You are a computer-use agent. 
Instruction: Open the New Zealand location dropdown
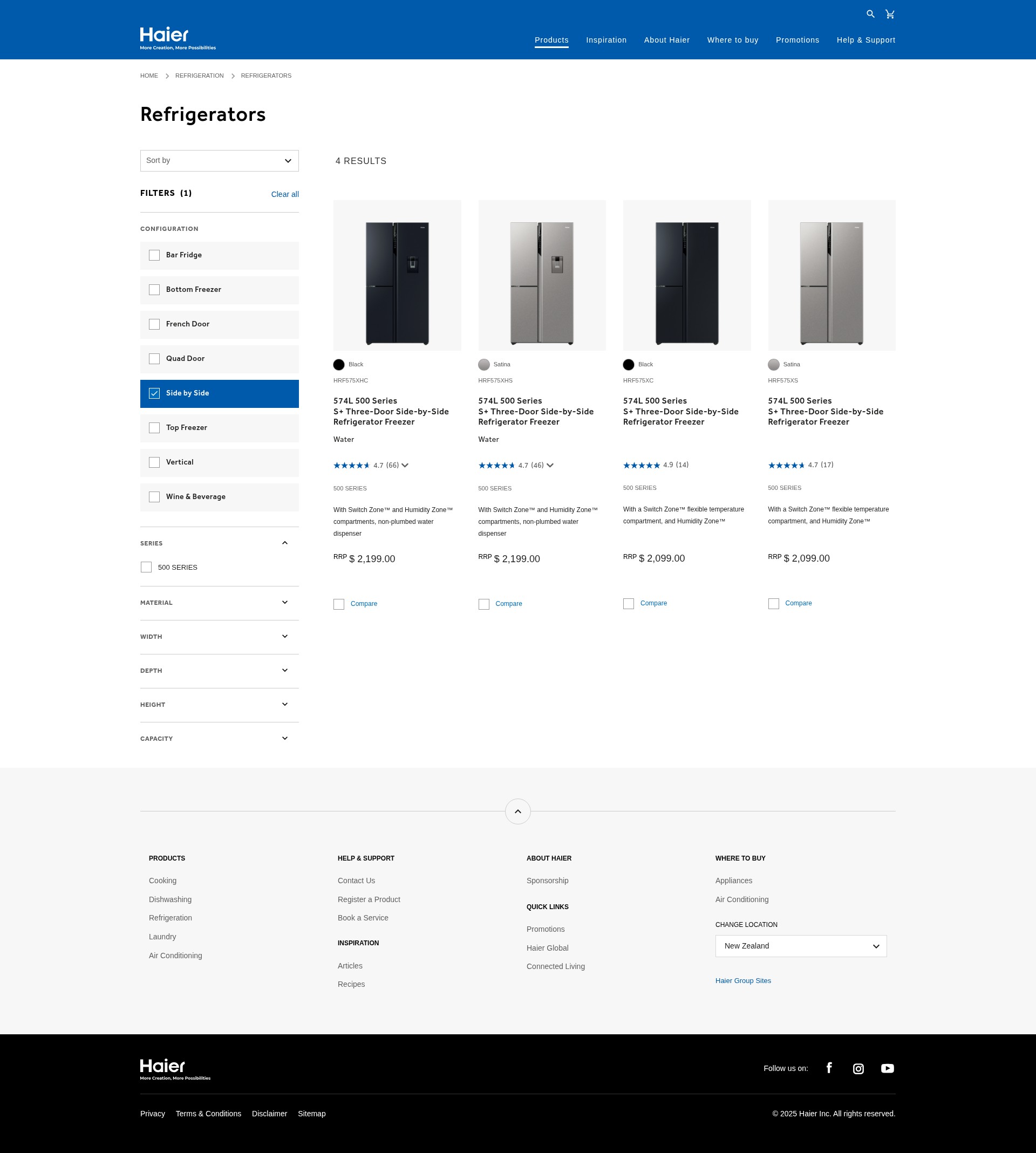point(801,946)
